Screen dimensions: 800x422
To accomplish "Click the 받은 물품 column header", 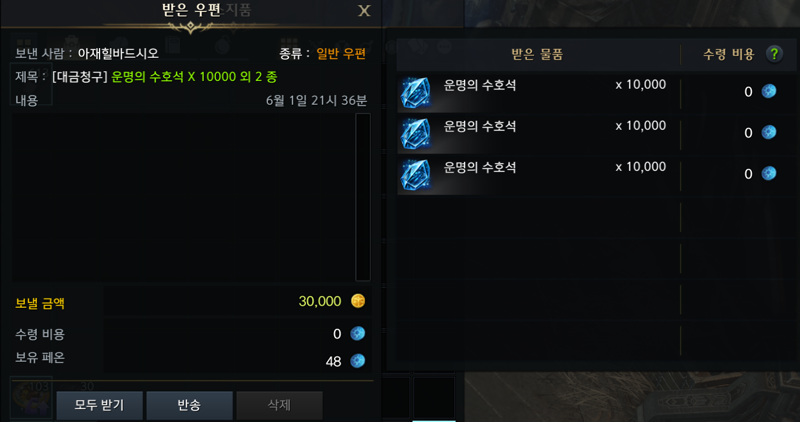I will coord(538,54).
